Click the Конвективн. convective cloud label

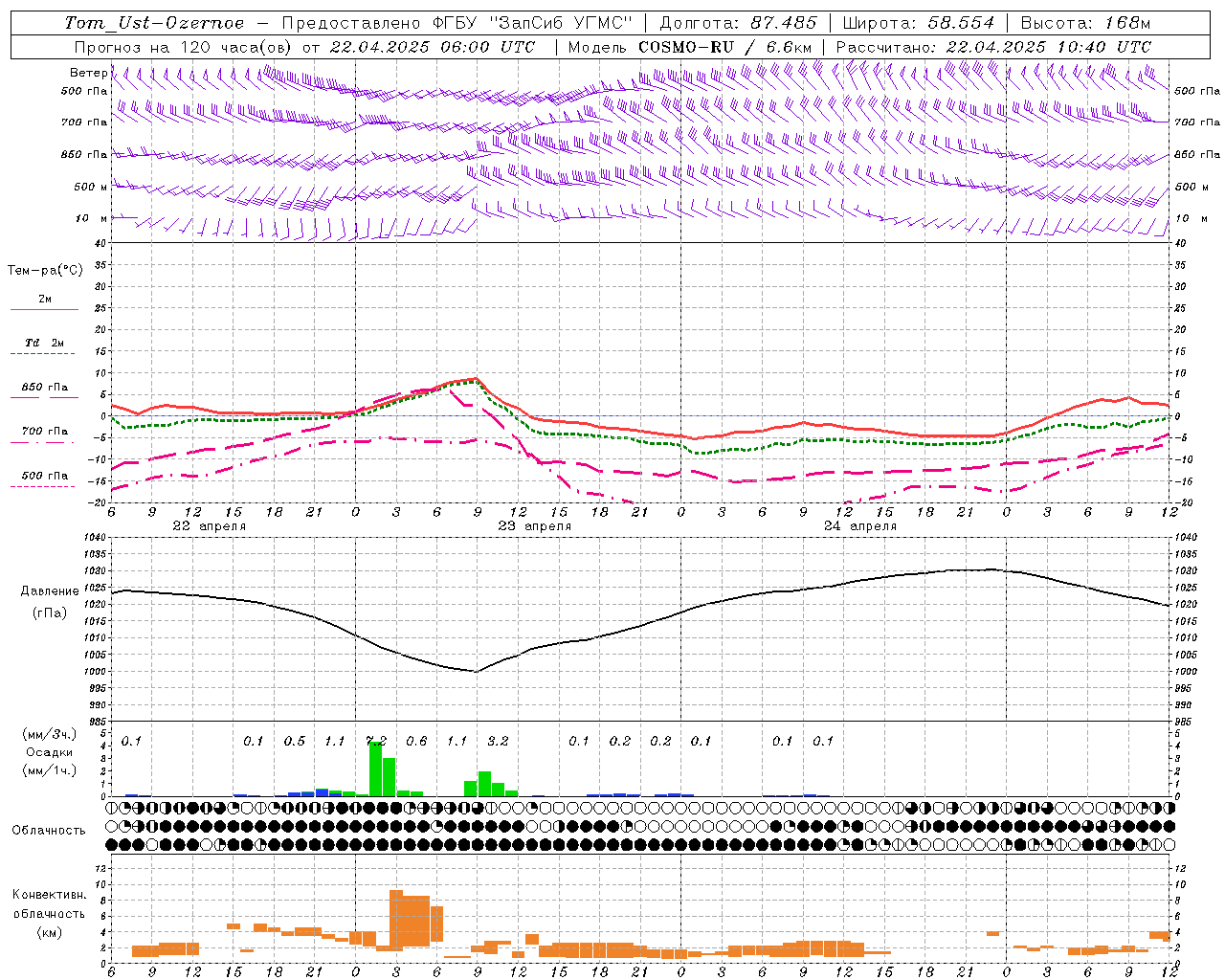click(49, 895)
